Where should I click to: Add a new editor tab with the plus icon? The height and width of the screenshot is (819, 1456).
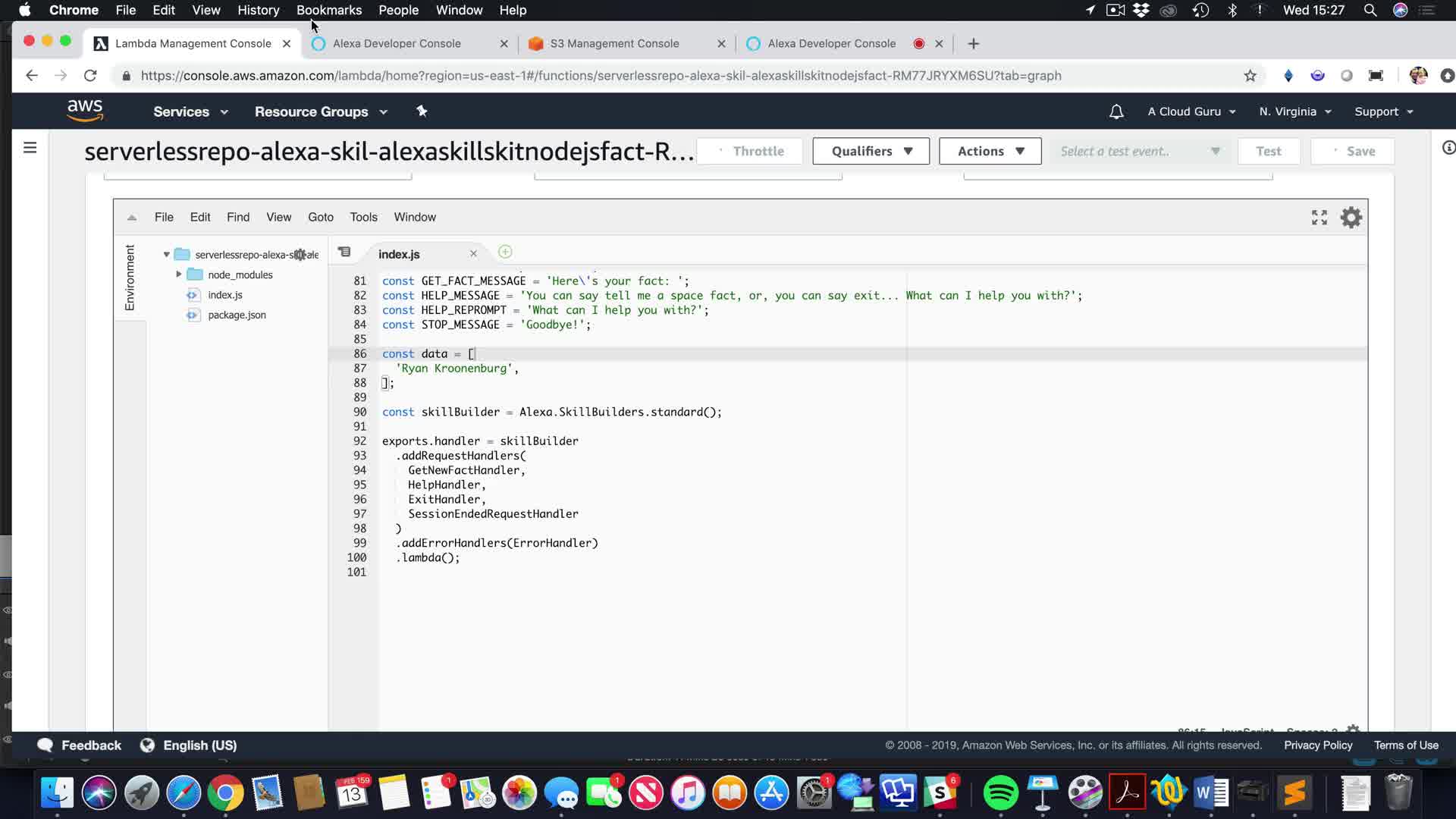[x=505, y=253]
